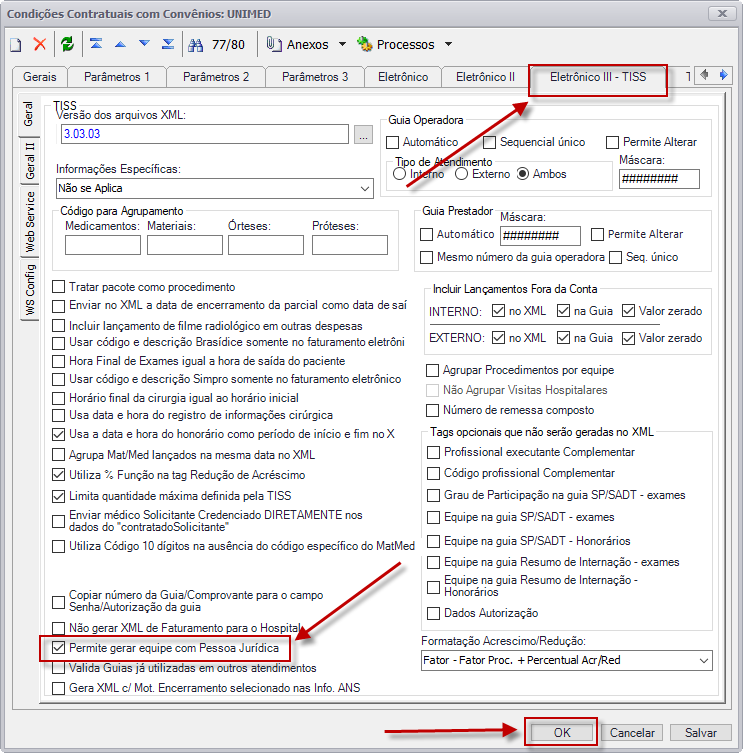Open Anexos dropdown arrow
The image size is (743, 753).
tap(342, 45)
